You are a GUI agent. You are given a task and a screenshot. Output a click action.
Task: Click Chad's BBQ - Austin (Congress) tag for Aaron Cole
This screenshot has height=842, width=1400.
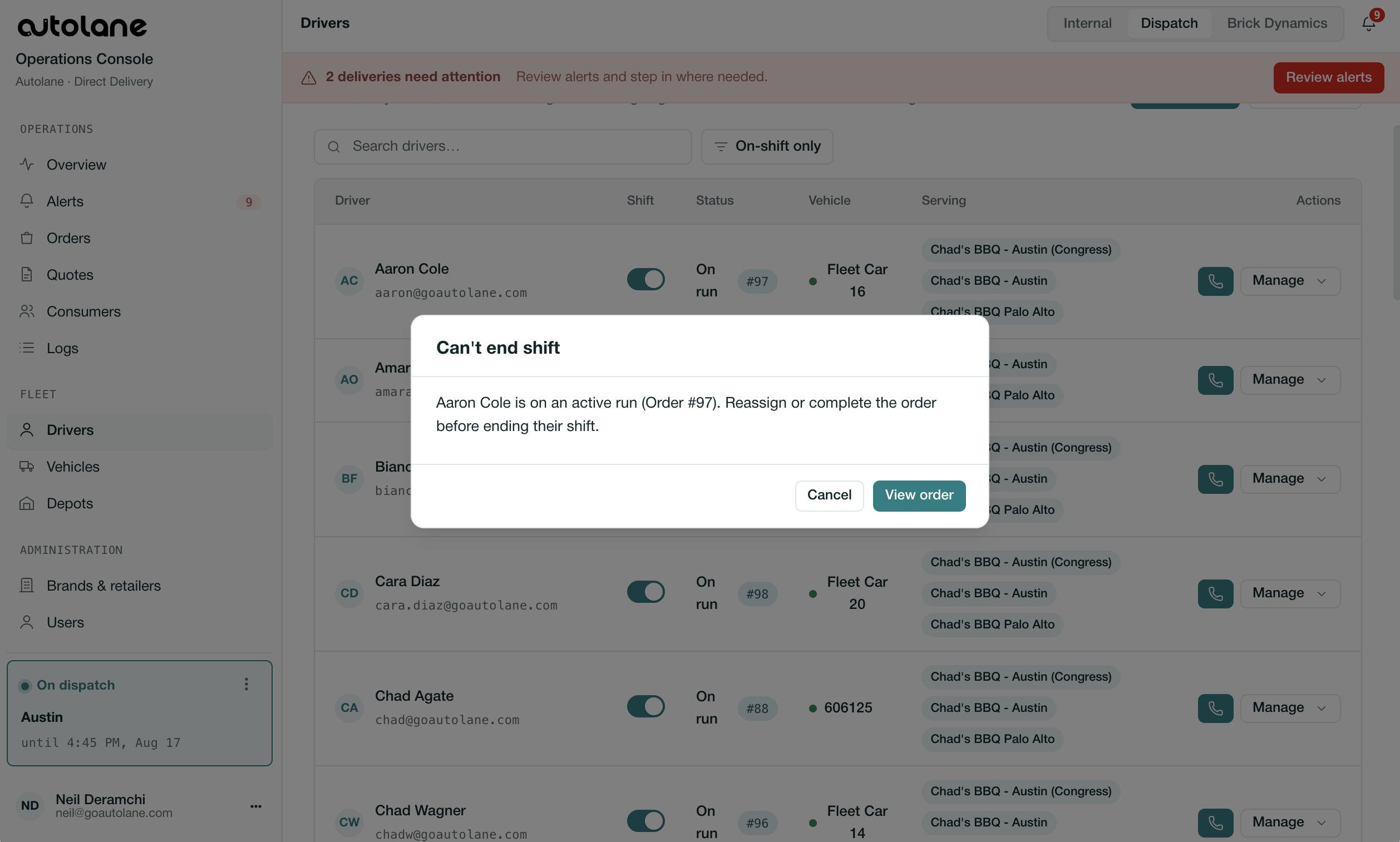(1020, 250)
